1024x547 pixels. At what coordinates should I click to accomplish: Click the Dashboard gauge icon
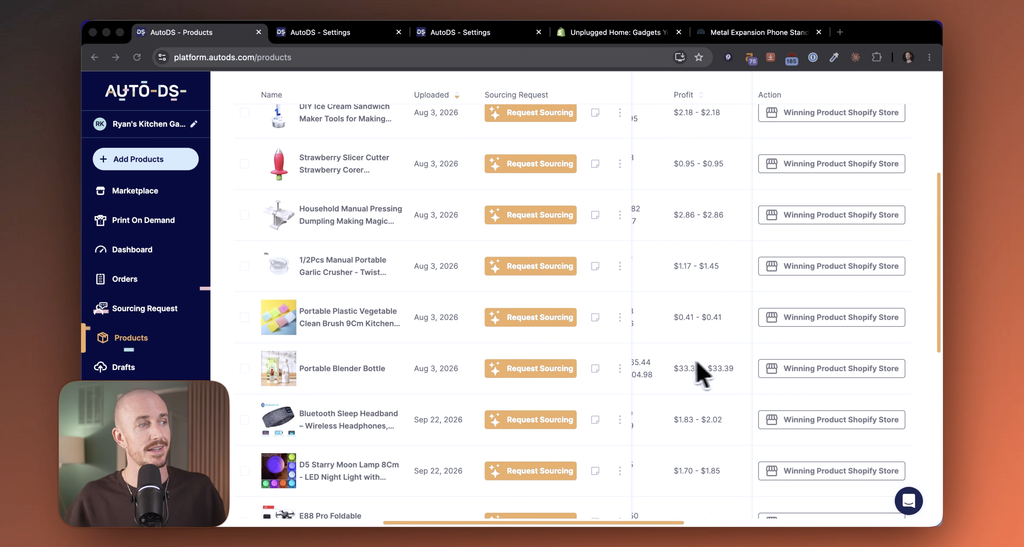[100, 249]
